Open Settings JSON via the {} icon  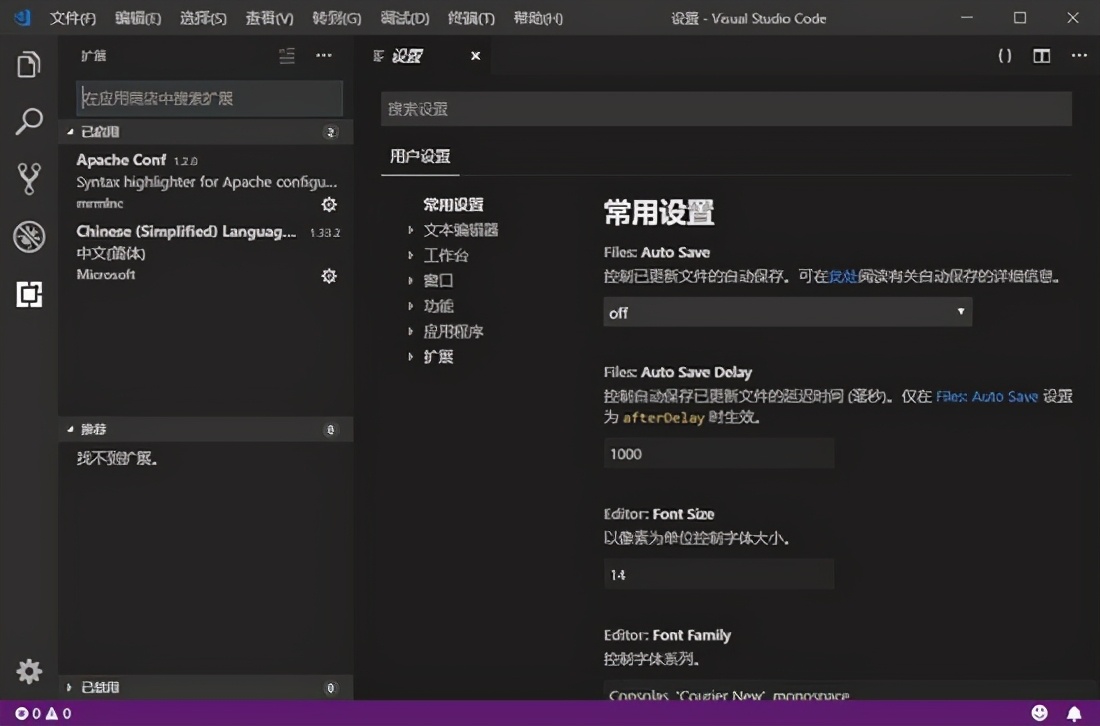coord(1004,57)
